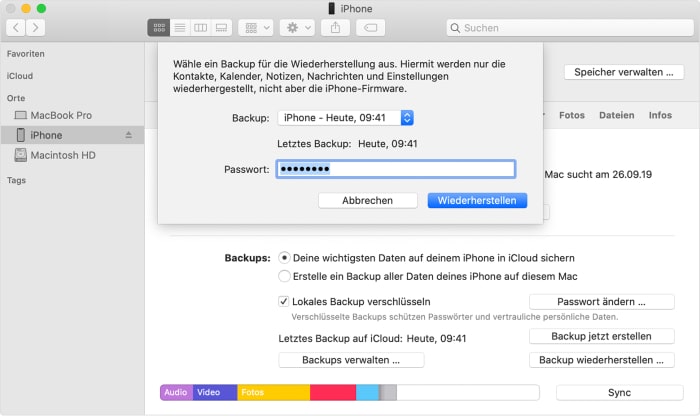The image size is (700, 416).
Task: Select backup on this Mac radio option
Action: click(x=285, y=276)
